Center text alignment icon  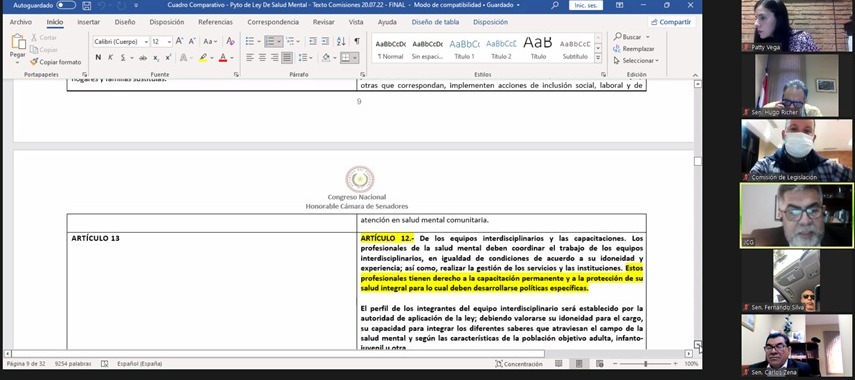pyautogui.click(x=262, y=57)
